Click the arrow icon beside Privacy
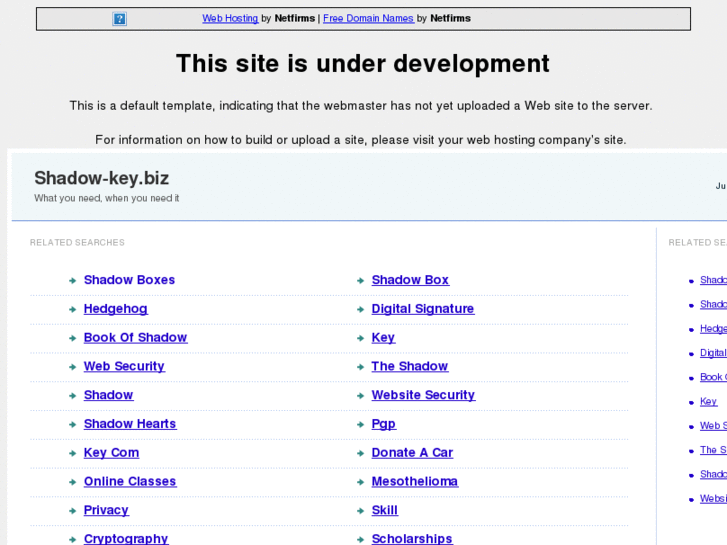The height and width of the screenshot is (545, 727). point(72,510)
